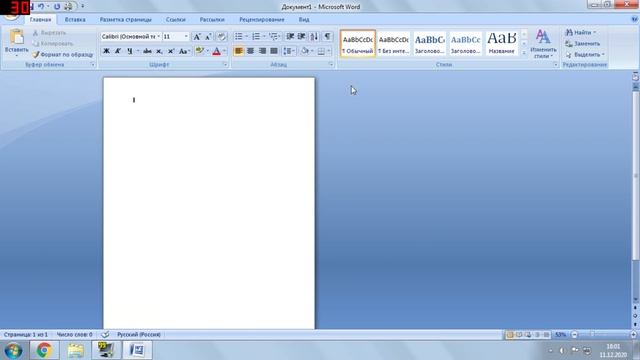Open the Windows Start menu

[x=13, y=351]
